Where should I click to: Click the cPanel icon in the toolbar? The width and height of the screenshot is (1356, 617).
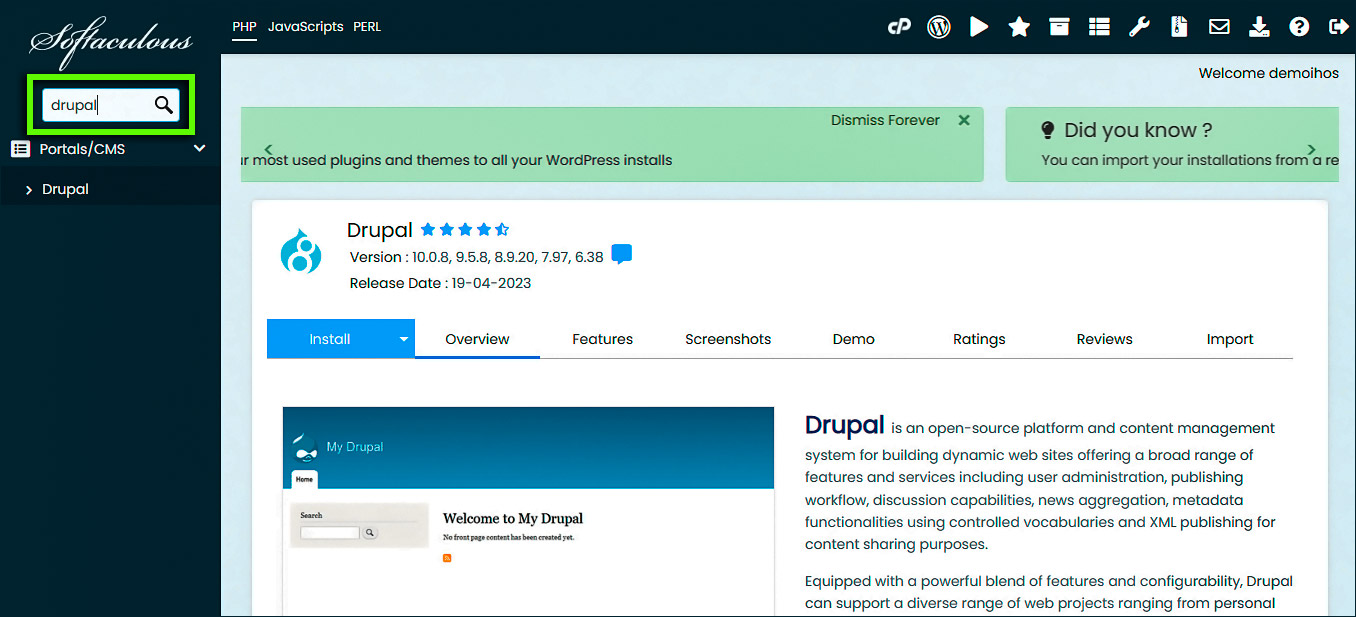tap(899, 27)
